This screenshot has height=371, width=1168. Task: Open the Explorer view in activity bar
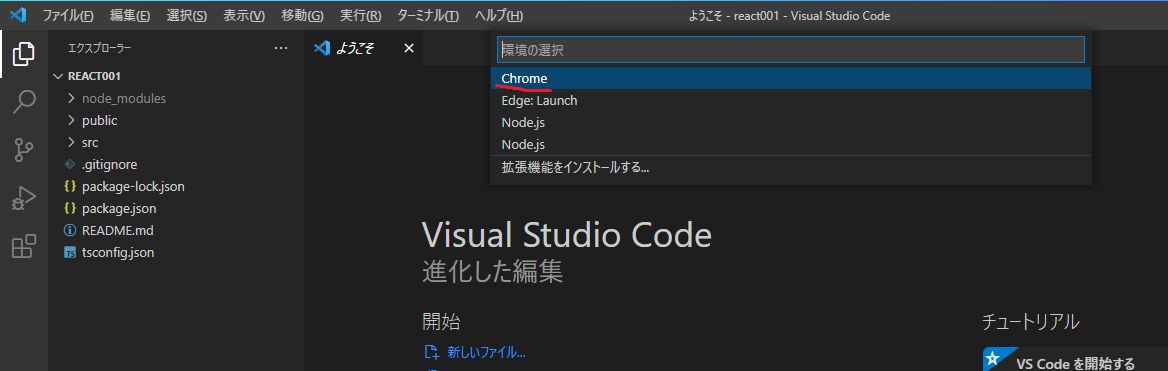24,54
